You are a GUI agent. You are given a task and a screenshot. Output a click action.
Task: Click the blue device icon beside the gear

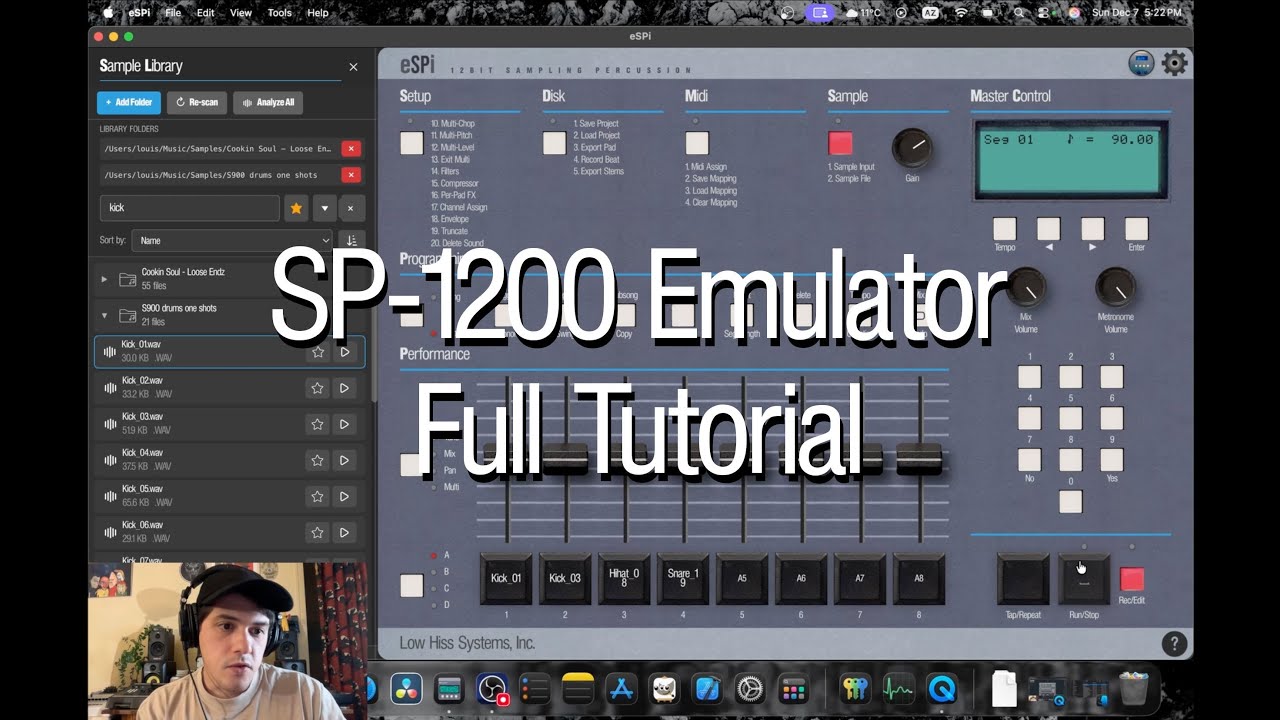coord(1141,64)
